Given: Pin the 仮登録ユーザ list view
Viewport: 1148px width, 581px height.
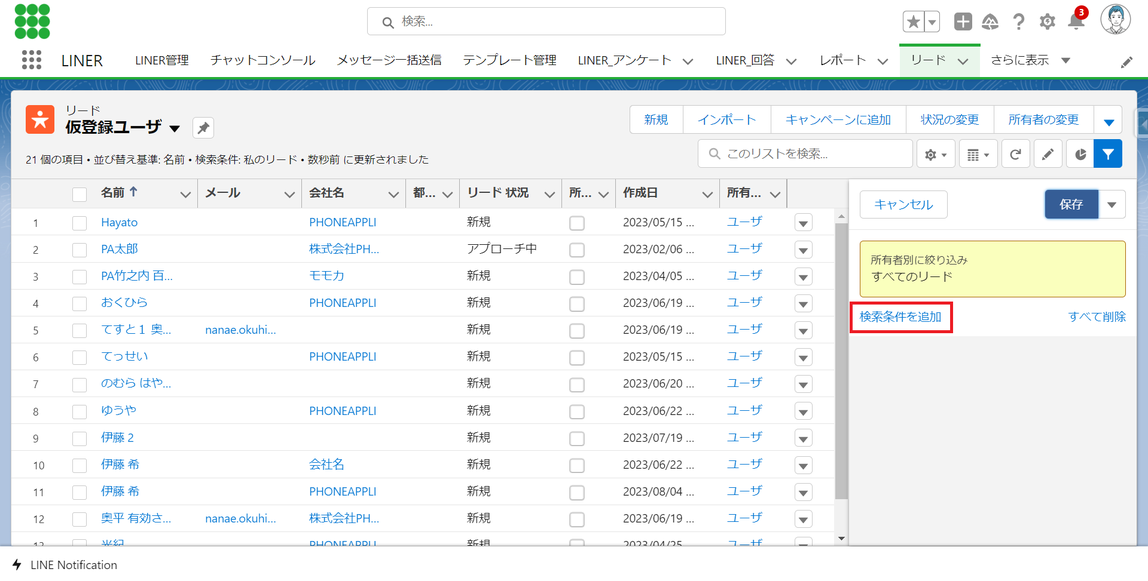Looking at the screenshot, I should coord(203,128).
